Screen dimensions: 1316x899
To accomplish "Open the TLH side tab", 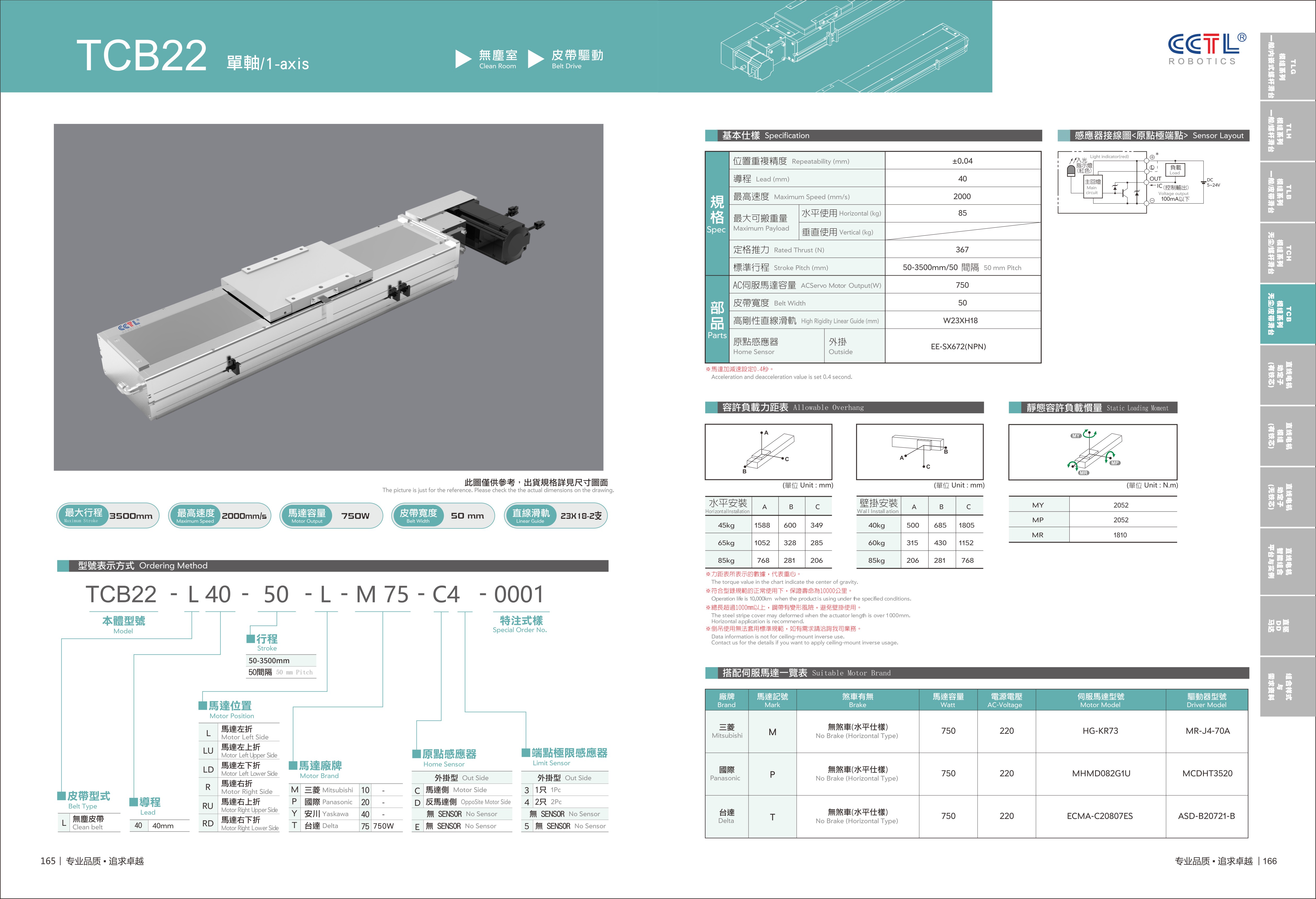I will [x=1287, y=131].
